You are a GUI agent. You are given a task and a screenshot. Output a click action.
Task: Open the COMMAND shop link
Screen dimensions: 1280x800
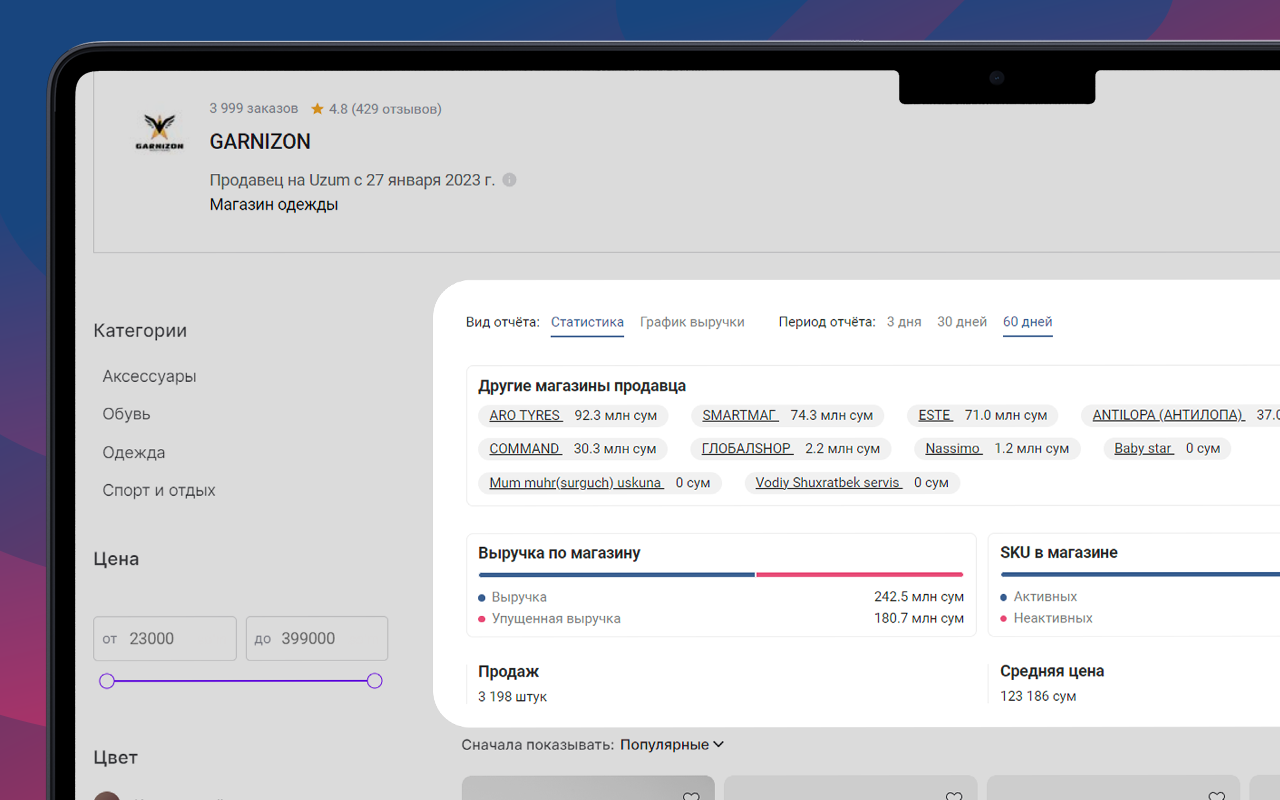click(x=525, y=449)
